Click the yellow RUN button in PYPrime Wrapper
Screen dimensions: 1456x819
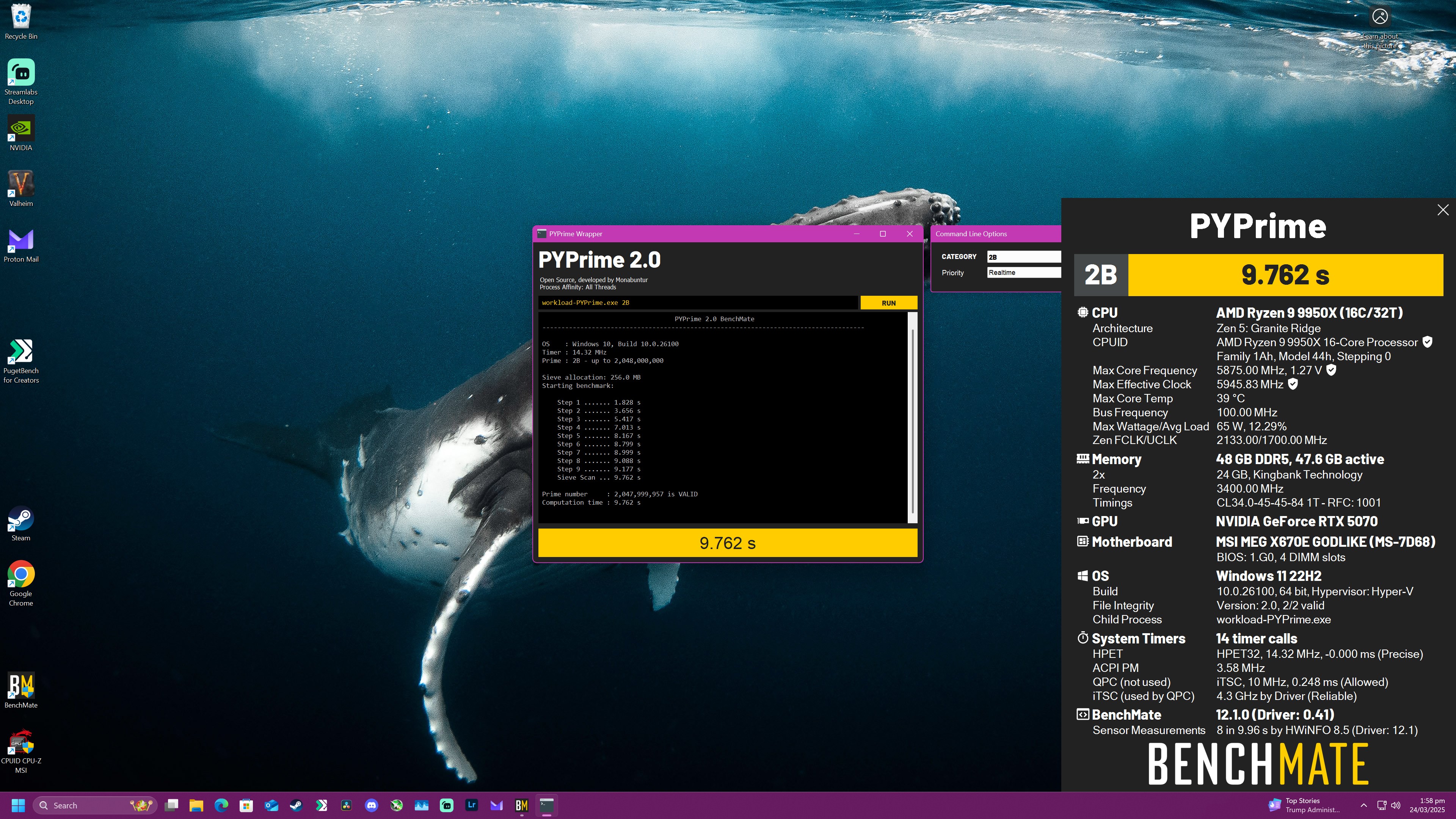point(888,303)
